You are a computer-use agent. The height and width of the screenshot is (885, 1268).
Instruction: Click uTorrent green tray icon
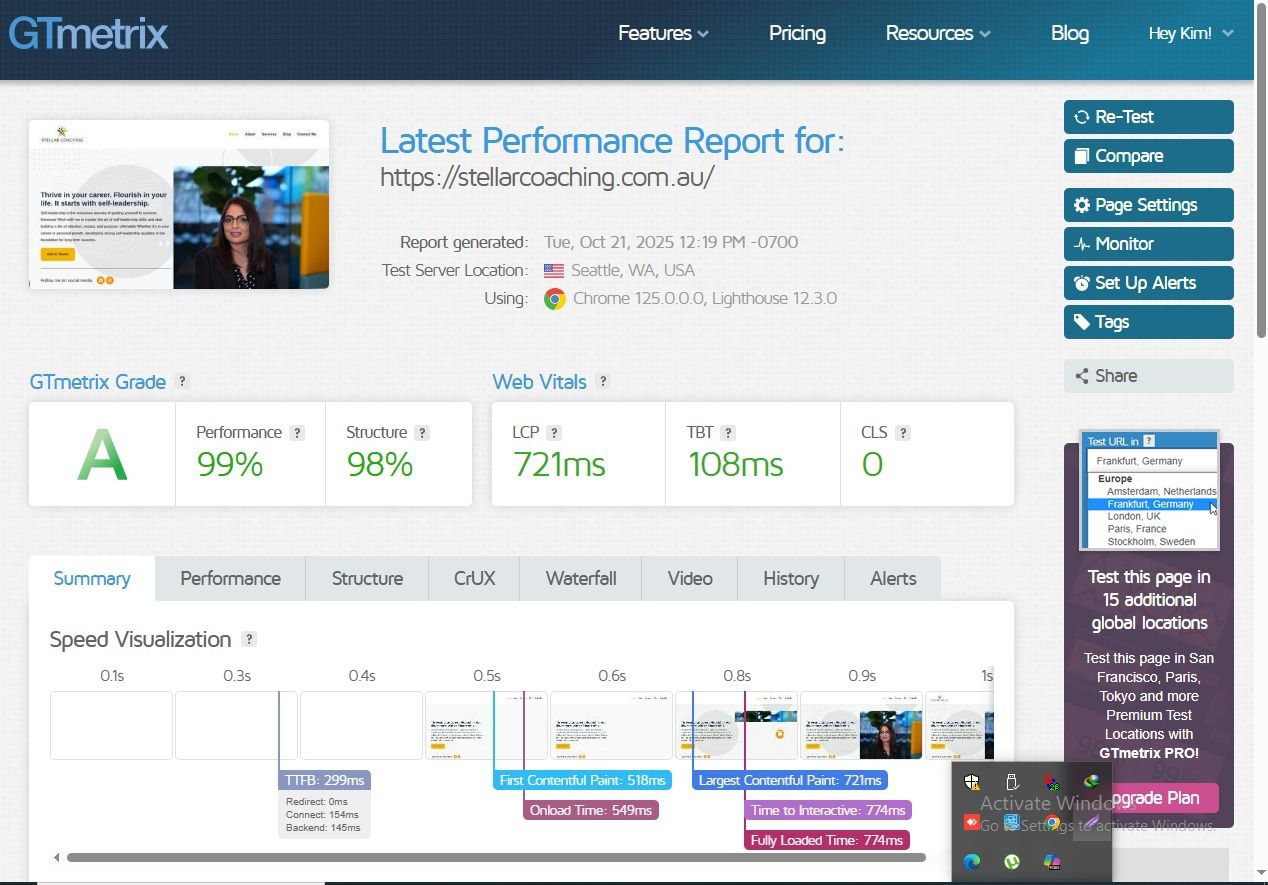(1012, 861)
